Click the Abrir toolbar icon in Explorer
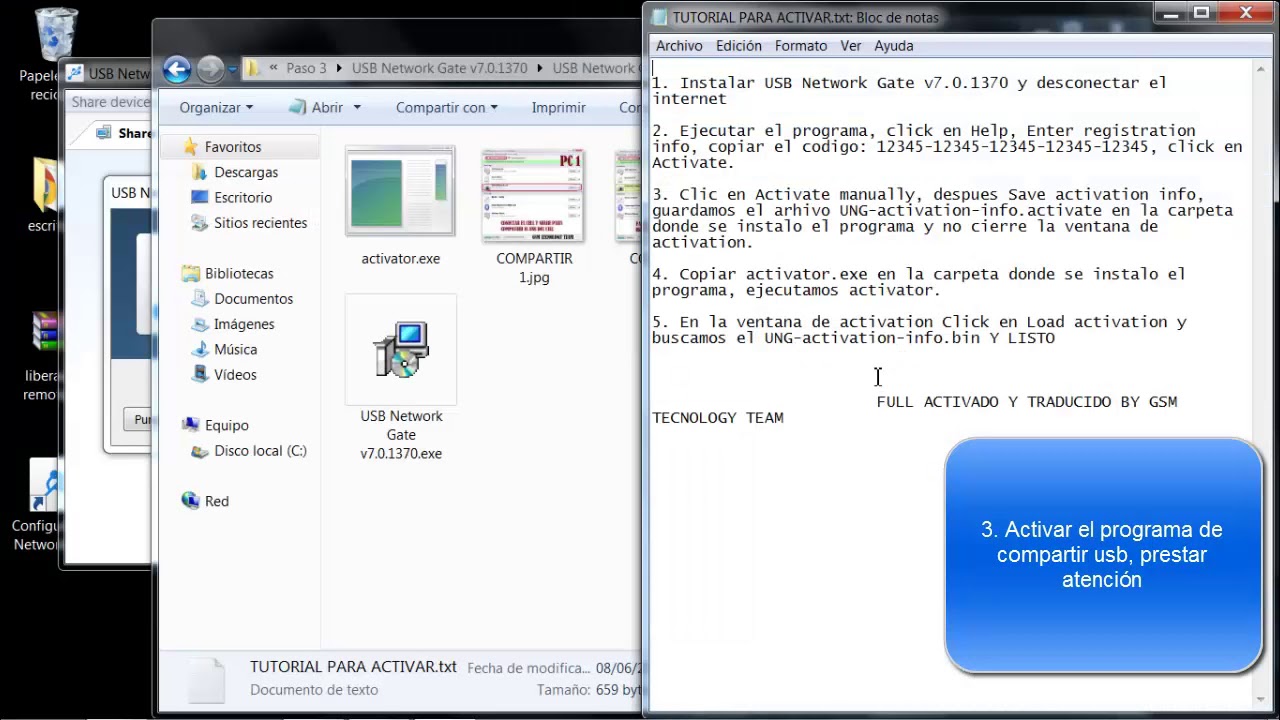This screenshot has width=1280, height=720. click(297, 107)
